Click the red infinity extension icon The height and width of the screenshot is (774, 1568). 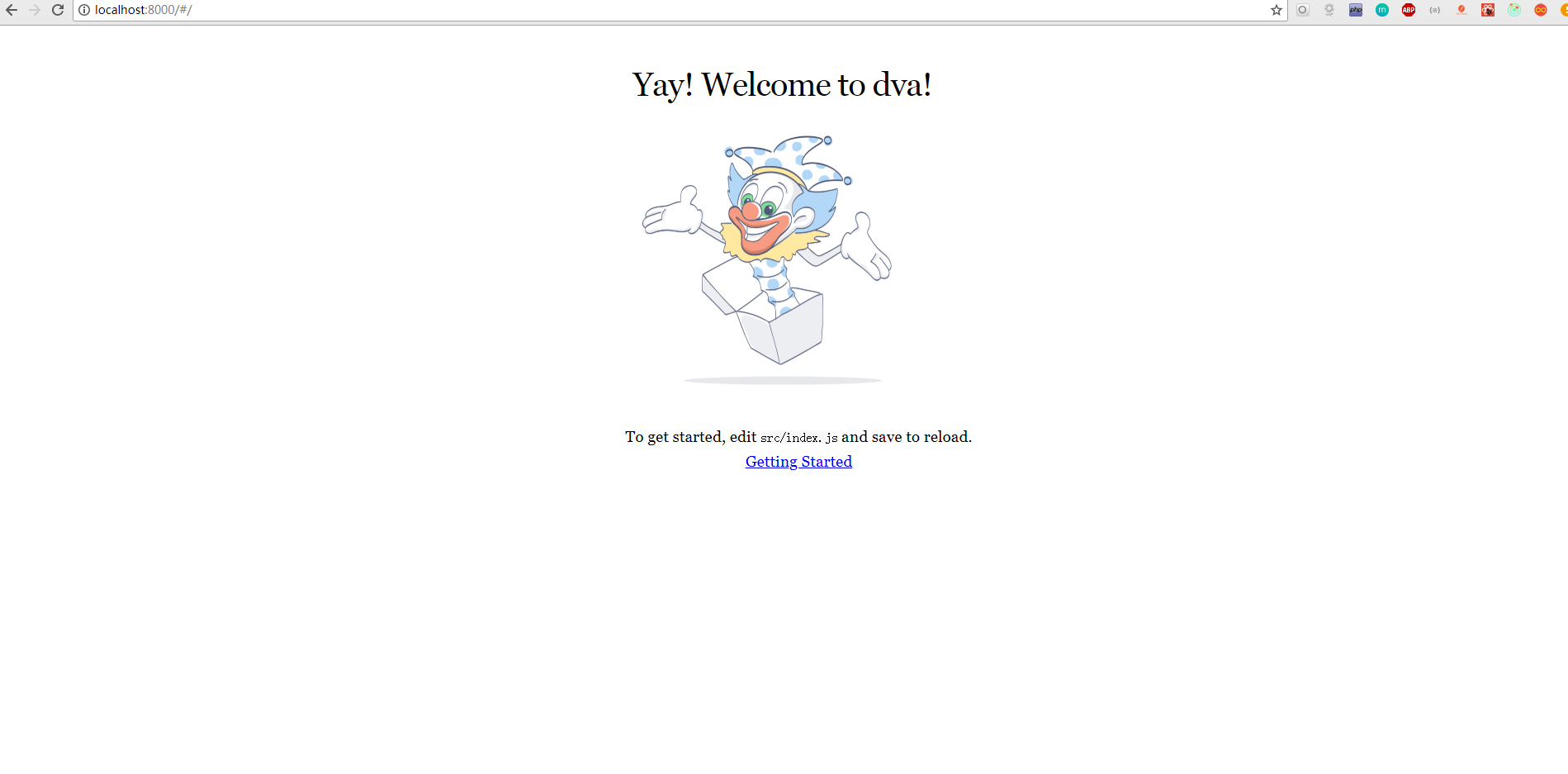(x=1541, y=10)
